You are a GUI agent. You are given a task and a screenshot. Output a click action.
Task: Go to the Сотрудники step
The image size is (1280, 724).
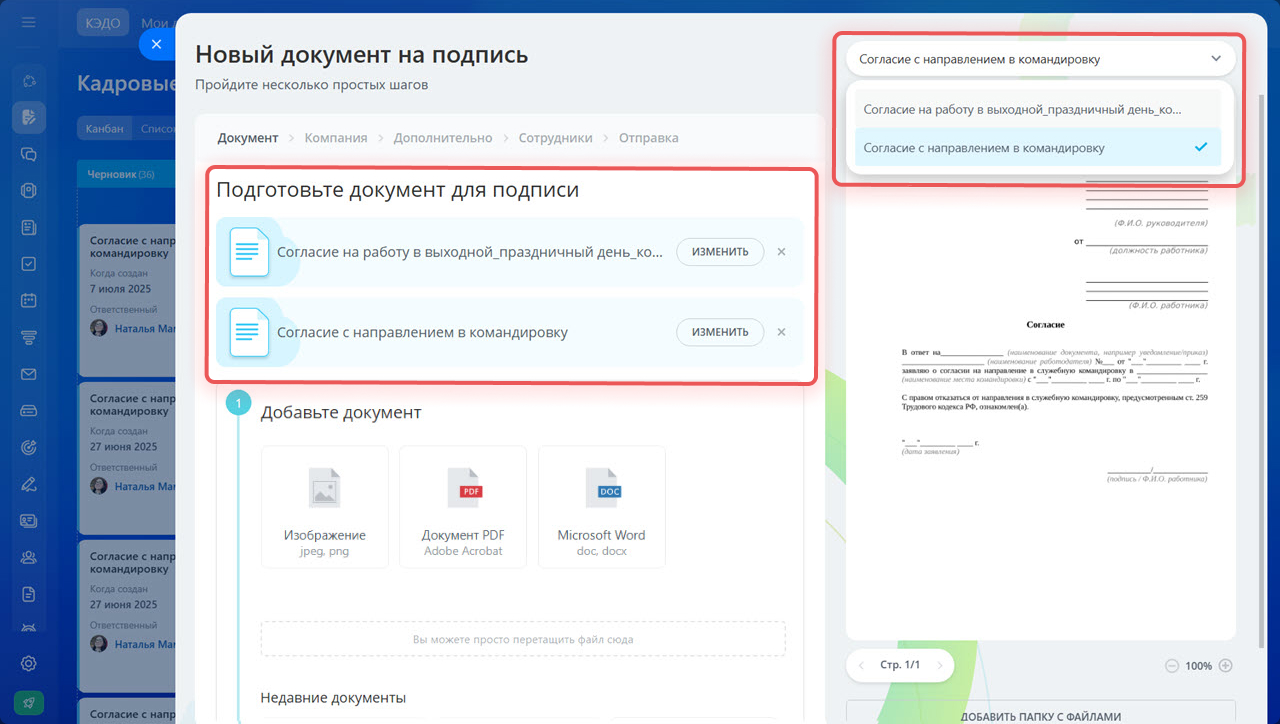(555, 138)
